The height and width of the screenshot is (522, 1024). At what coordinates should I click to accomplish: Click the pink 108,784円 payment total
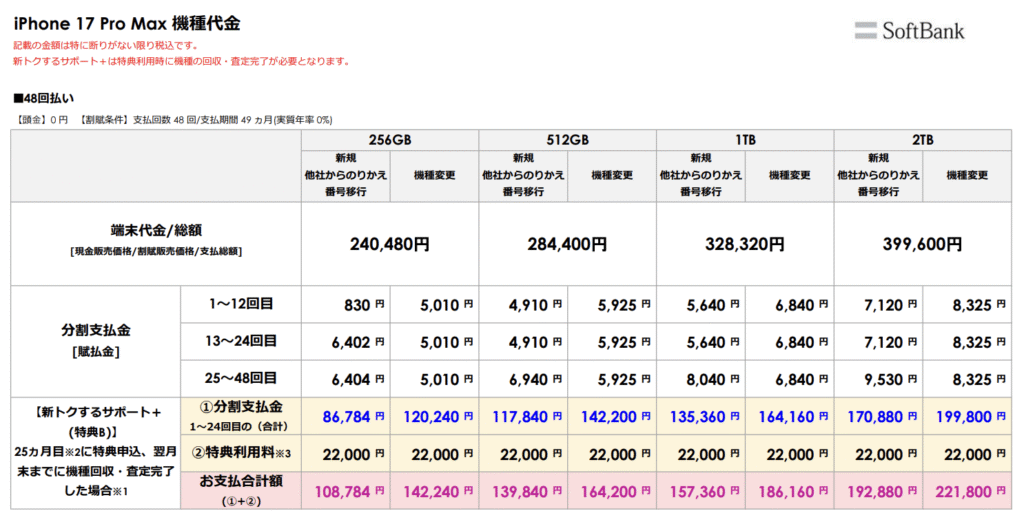[x=347, y=491]
